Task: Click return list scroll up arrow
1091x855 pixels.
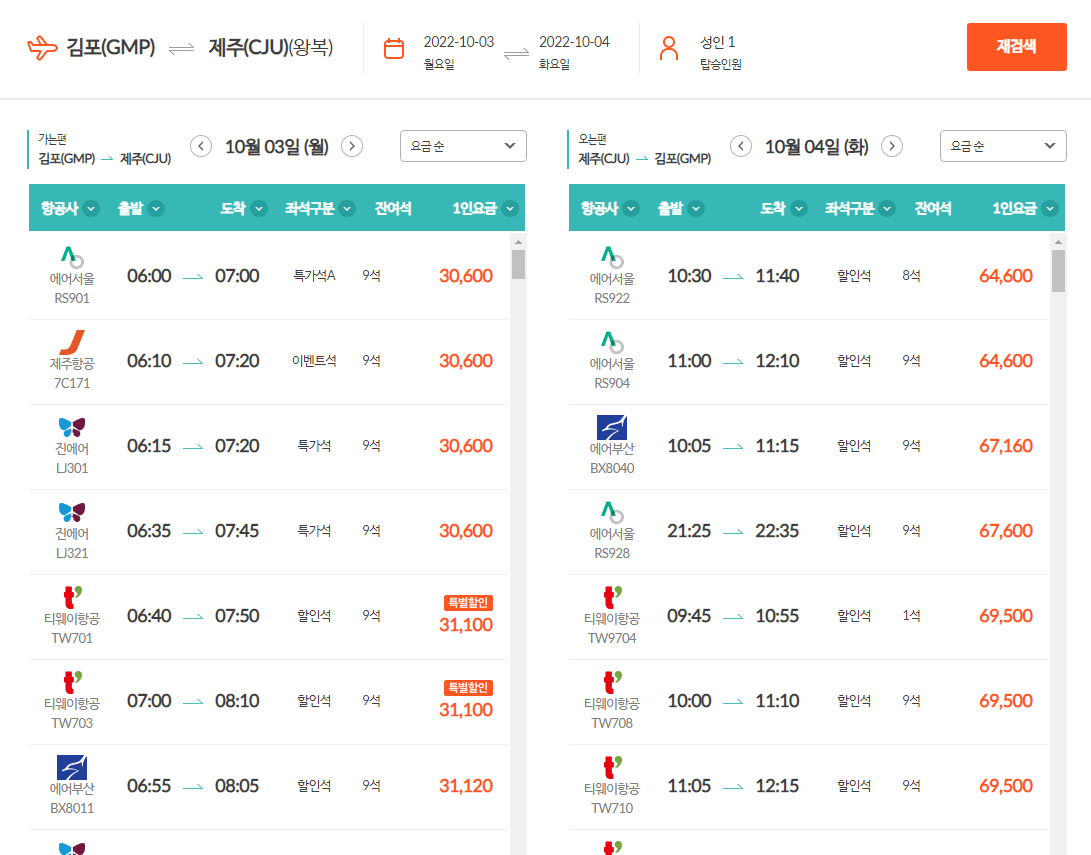Action: pyautogui.click(x=1058, y=242)
